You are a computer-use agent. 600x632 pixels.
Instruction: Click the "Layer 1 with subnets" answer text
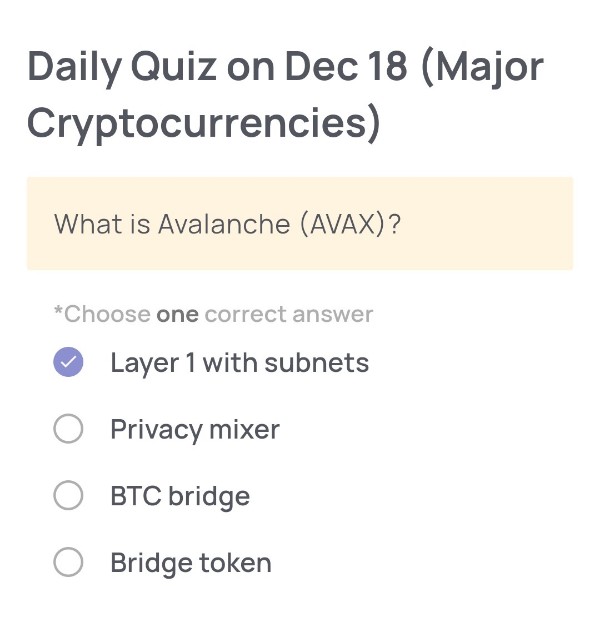click(239, 362)
